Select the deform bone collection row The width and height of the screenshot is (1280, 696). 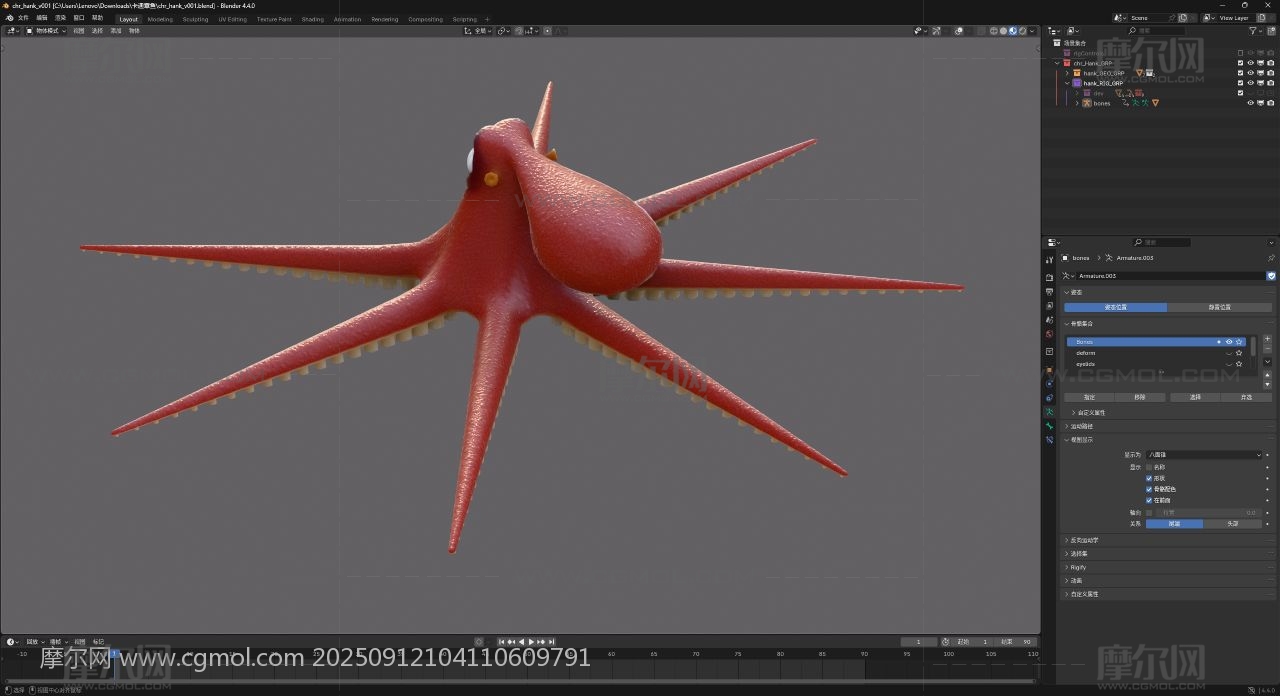[x=1158, y=353]
